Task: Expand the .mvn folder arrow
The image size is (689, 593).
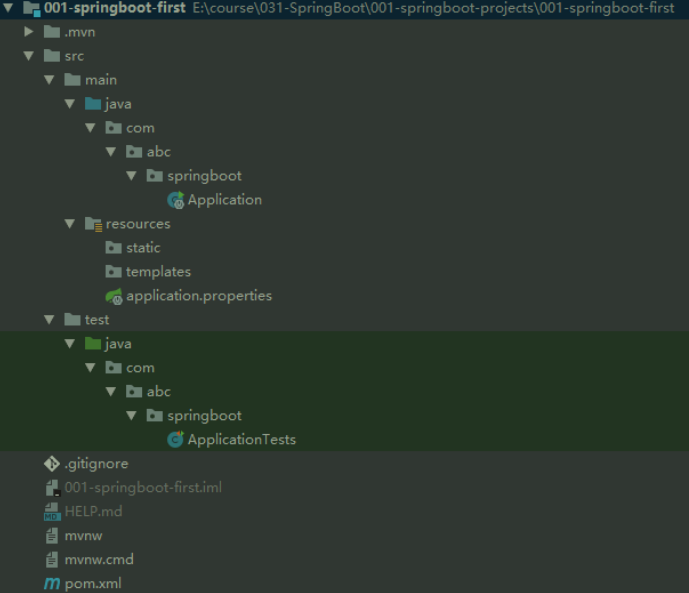Action: coord(29,32)
